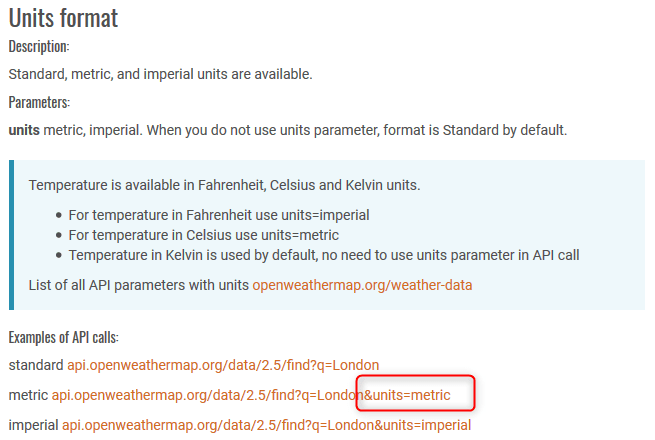
Task: Click the Standard, metric, and imperial units sentence
Action: point(160,74)
